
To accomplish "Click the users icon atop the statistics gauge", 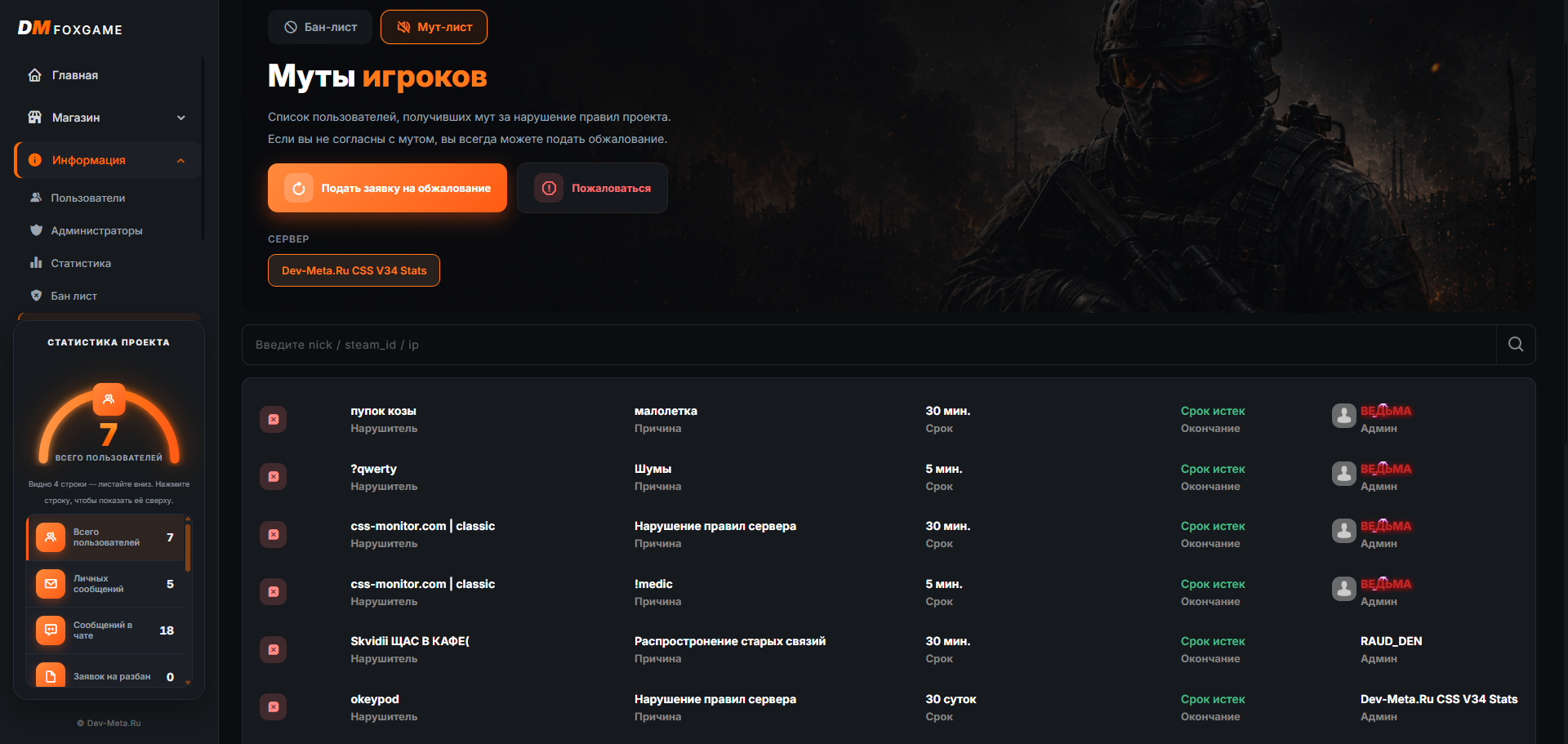I will click(x=109, y=399).
